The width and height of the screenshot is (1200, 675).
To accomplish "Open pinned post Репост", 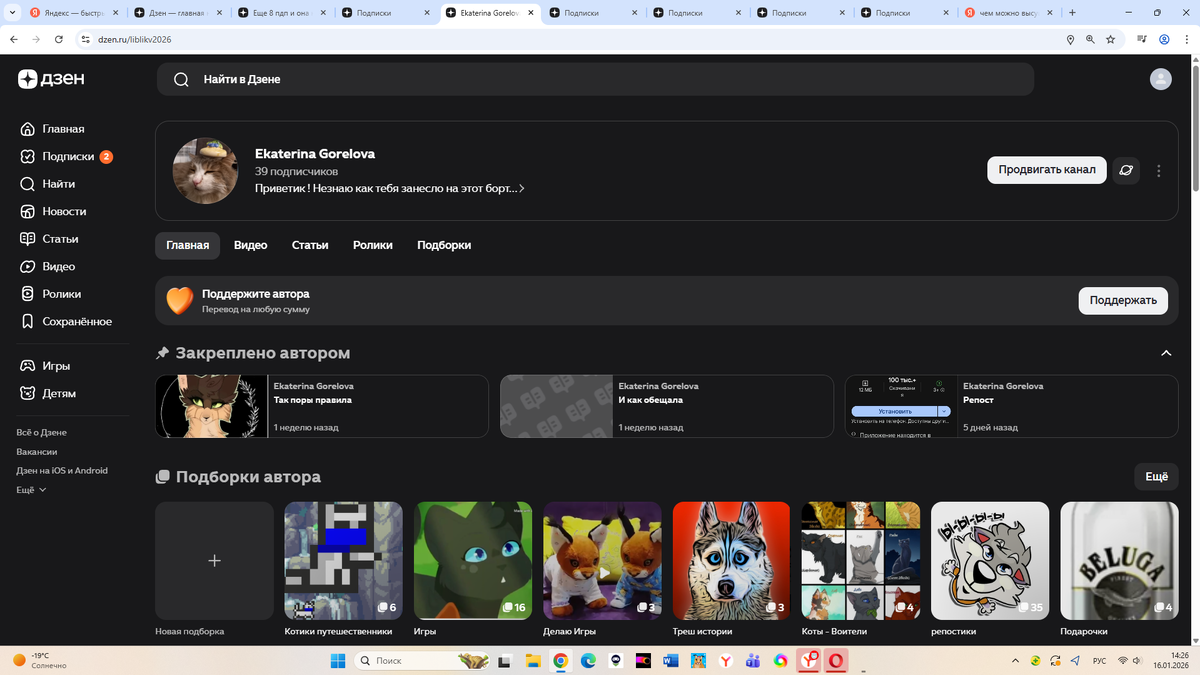I will [x=1012, y=406].
